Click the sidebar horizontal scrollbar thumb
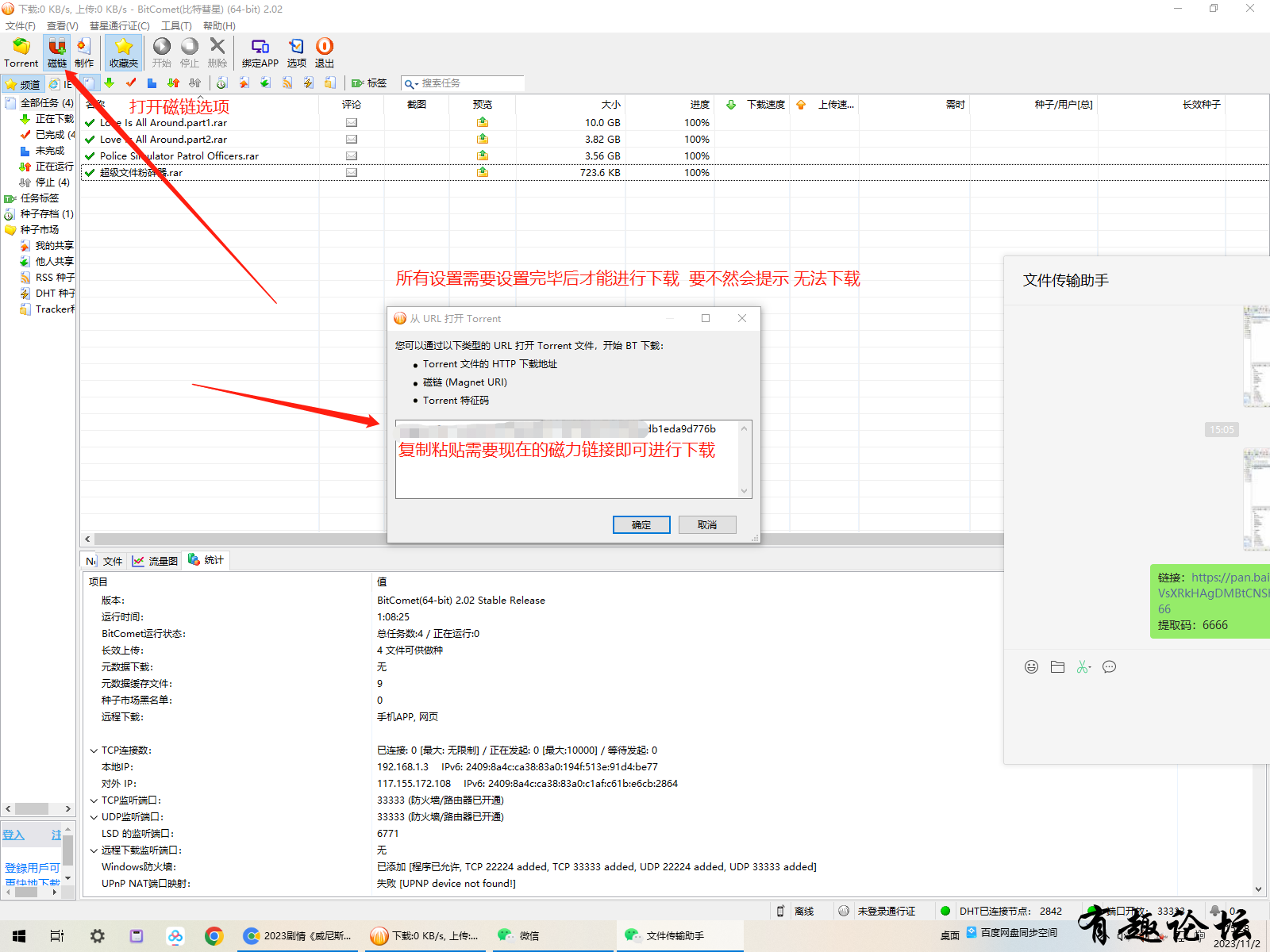 tap(32, 809)
